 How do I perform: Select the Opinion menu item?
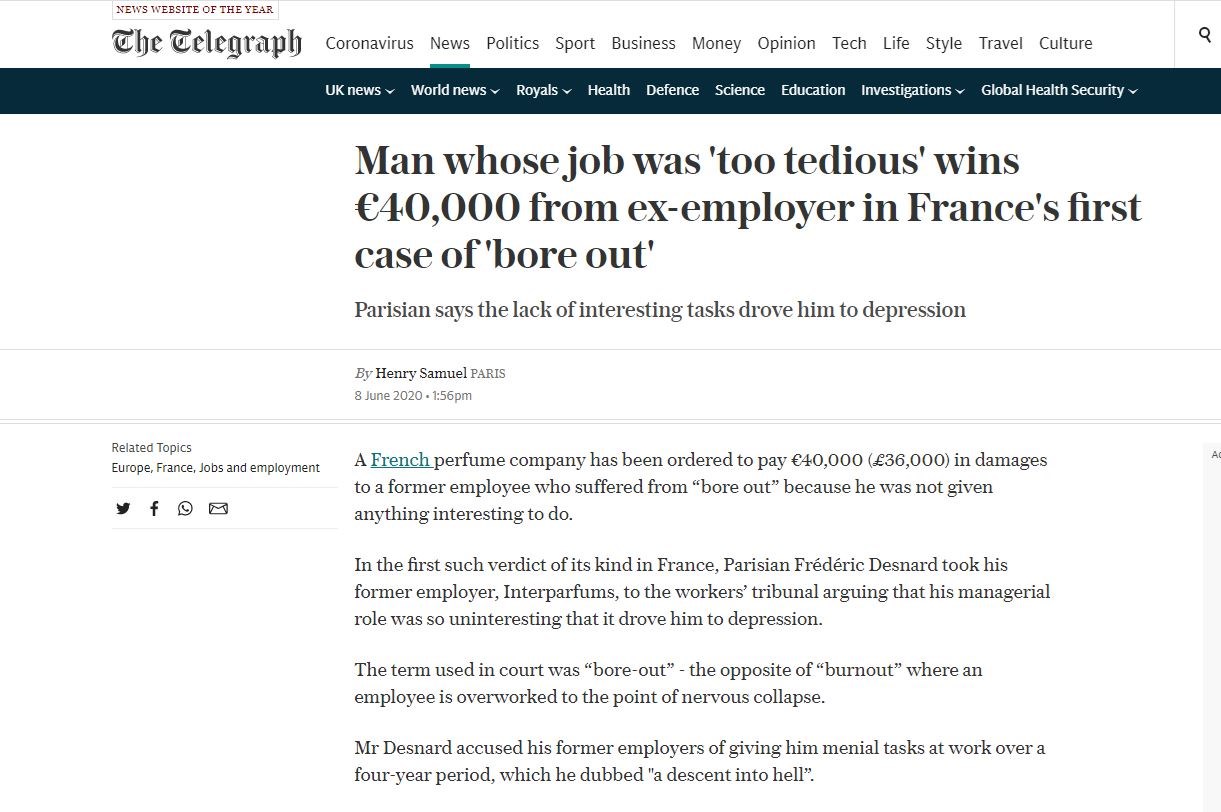[786, 43]
